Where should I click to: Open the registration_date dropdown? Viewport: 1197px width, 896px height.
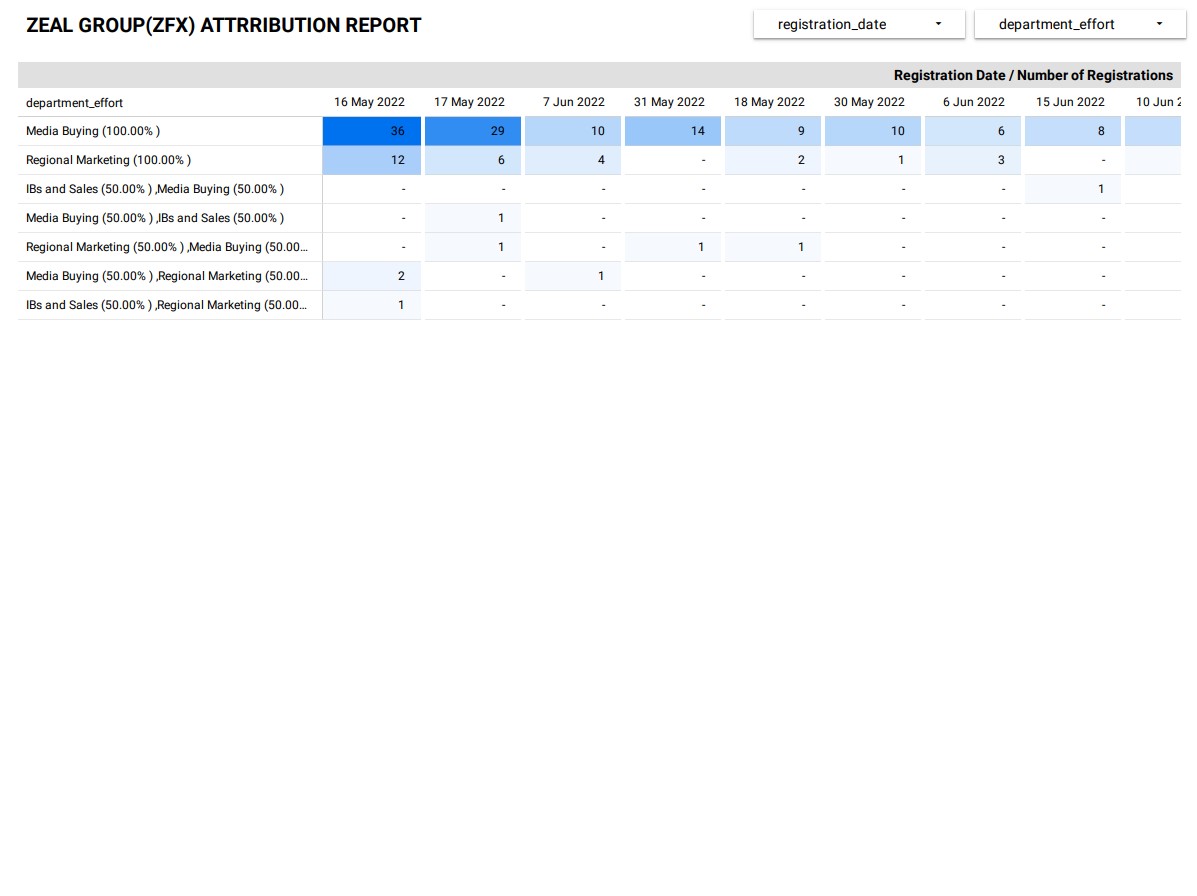point(859,24)
